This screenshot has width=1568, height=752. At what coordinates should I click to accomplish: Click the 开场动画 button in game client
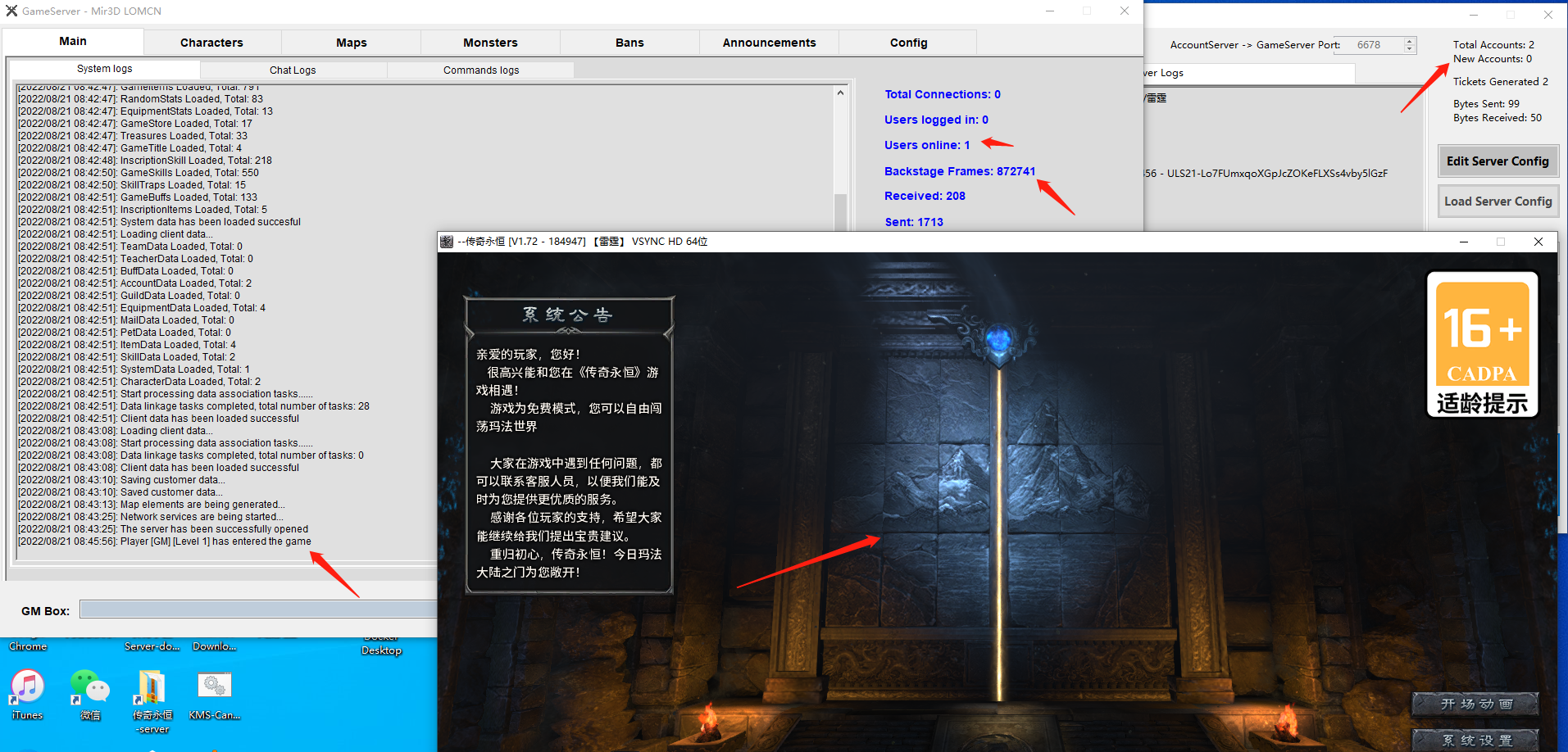click(x=1475, y=704)
